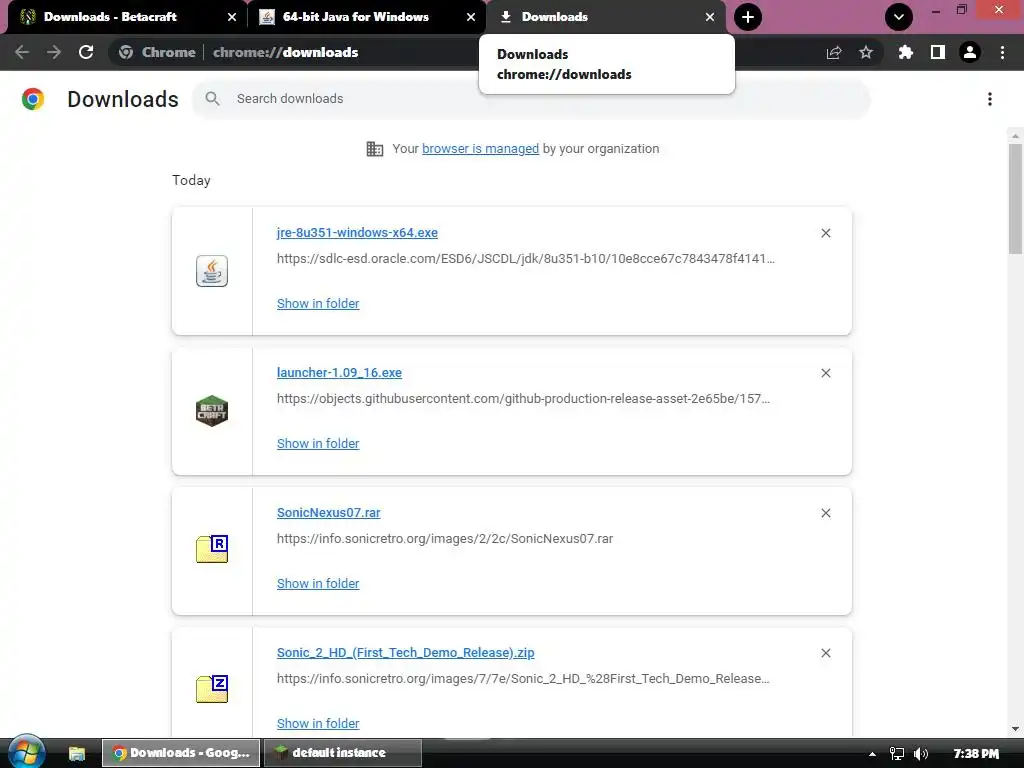Click the taskbar clock 7:38 PM

click(x=976, y=754)
